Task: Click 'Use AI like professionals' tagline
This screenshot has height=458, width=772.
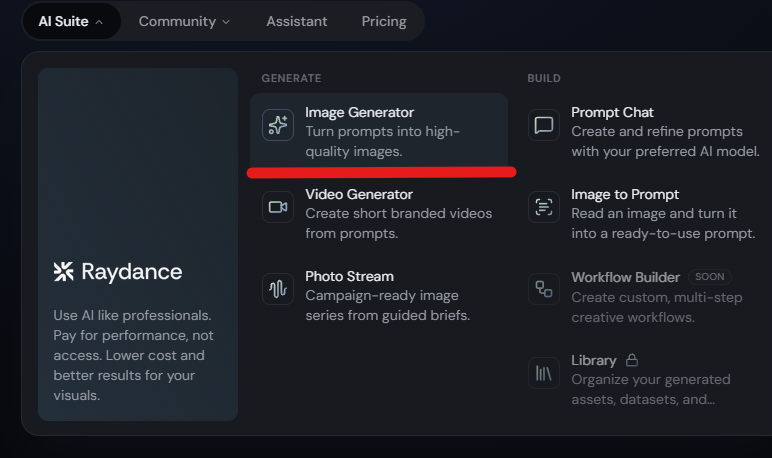Action: click(x=133, y=355)
